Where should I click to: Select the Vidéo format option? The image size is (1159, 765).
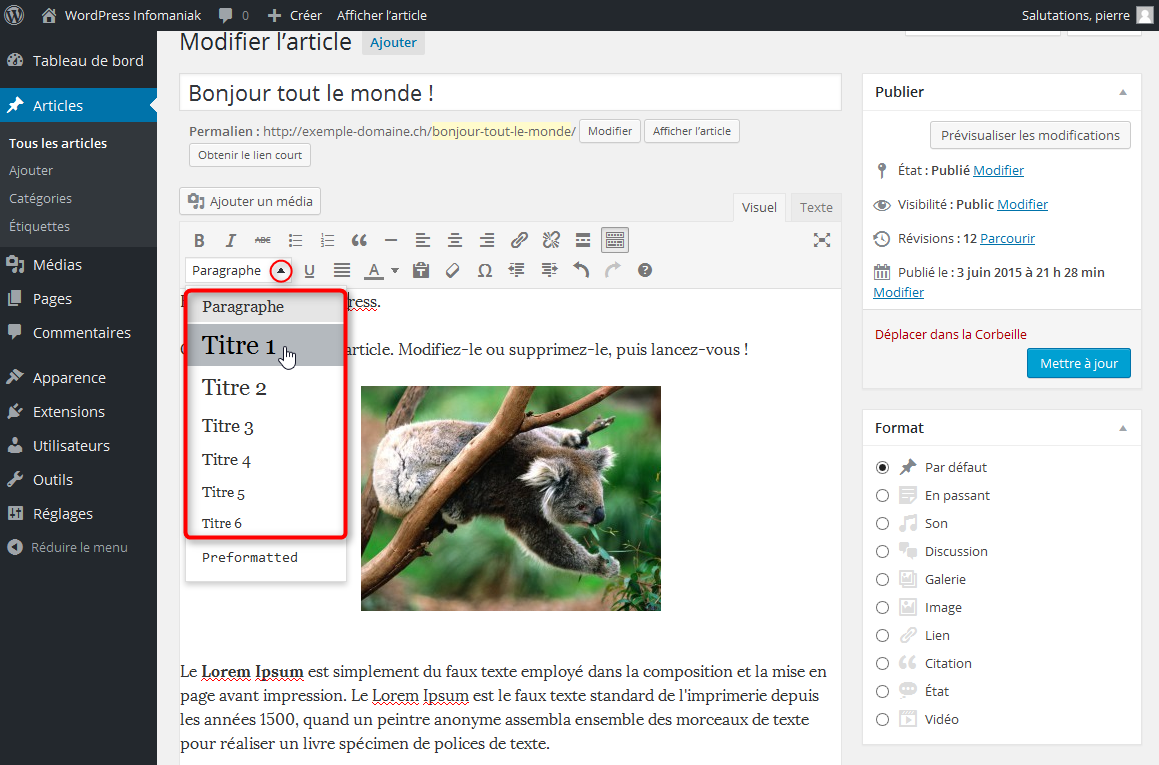[x=882, y=719]
